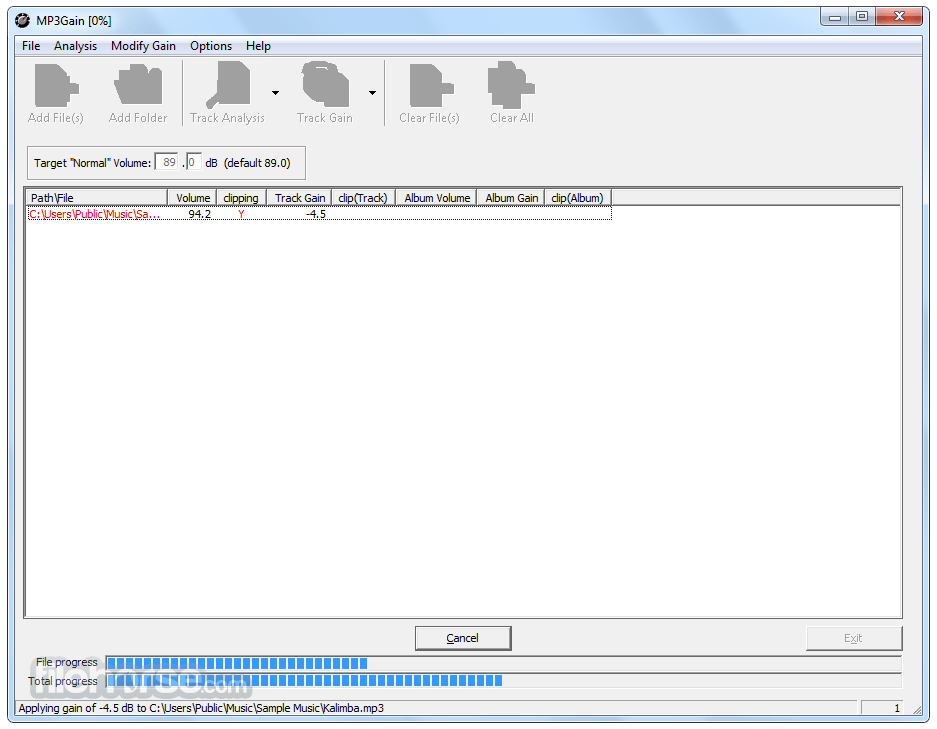Image resolution: width=937 pixels, height=729 pixels.
Task: Sort by Track Gain column header
Action: [x=299, y=198]
